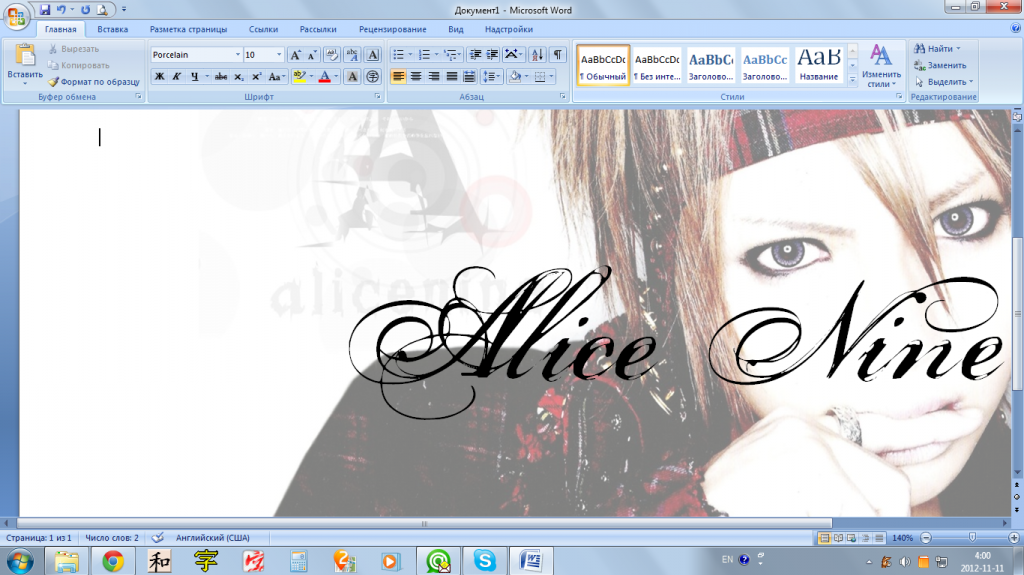
Task: Click Вырезать to cut
Action: click(x=74, y=49)
